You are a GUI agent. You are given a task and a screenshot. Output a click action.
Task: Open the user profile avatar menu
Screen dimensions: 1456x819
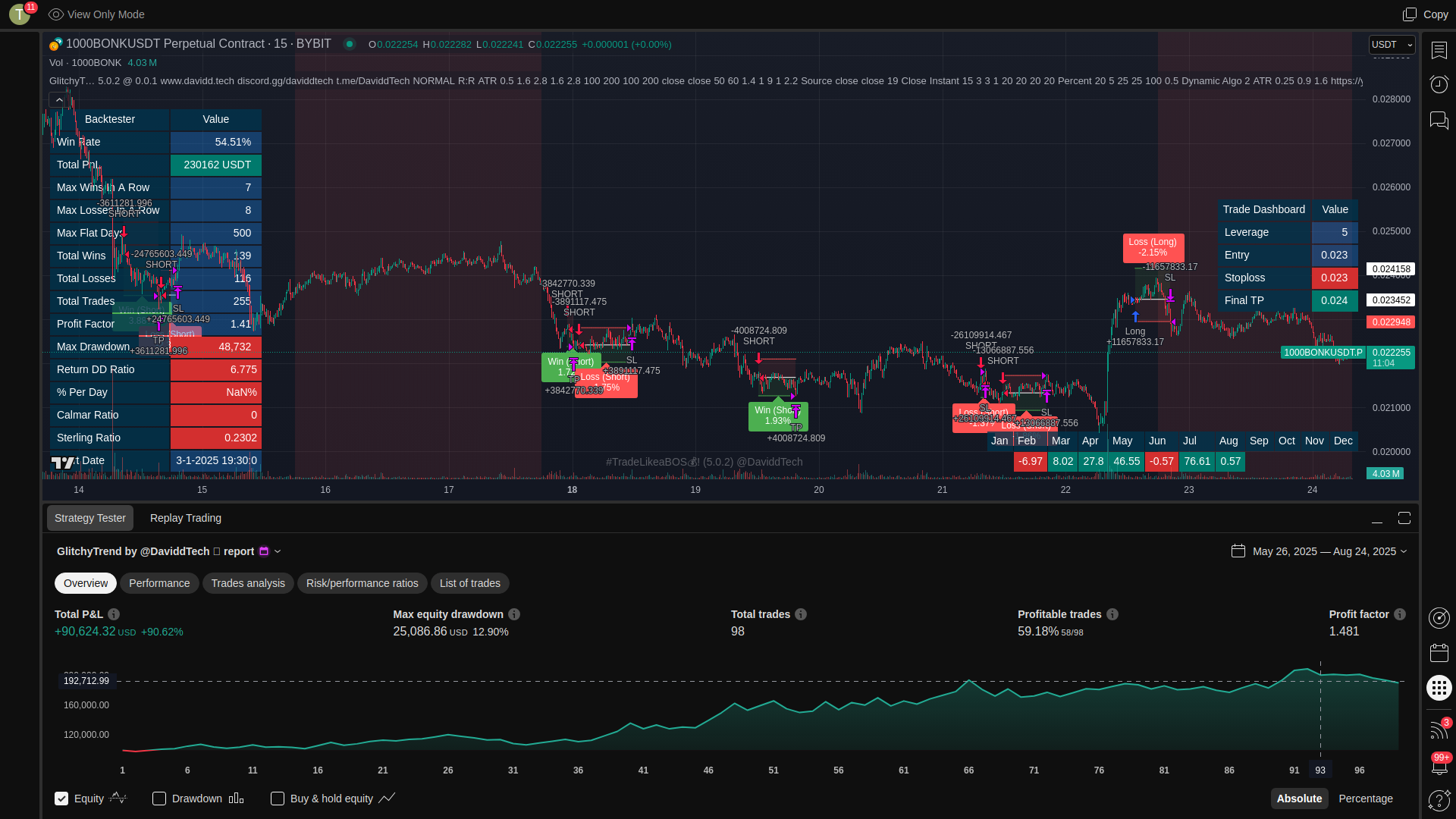click(x=20, y=14)
